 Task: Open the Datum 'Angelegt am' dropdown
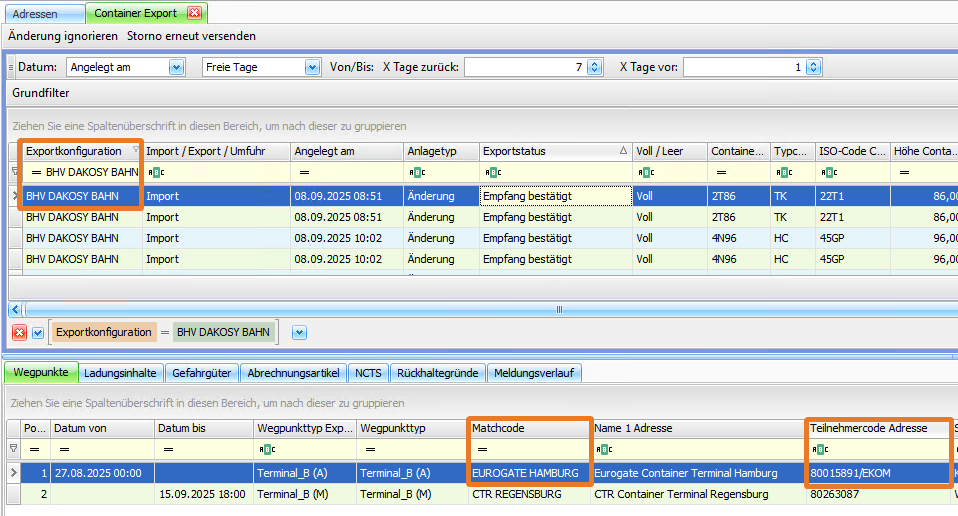click(x=177, y=68)
